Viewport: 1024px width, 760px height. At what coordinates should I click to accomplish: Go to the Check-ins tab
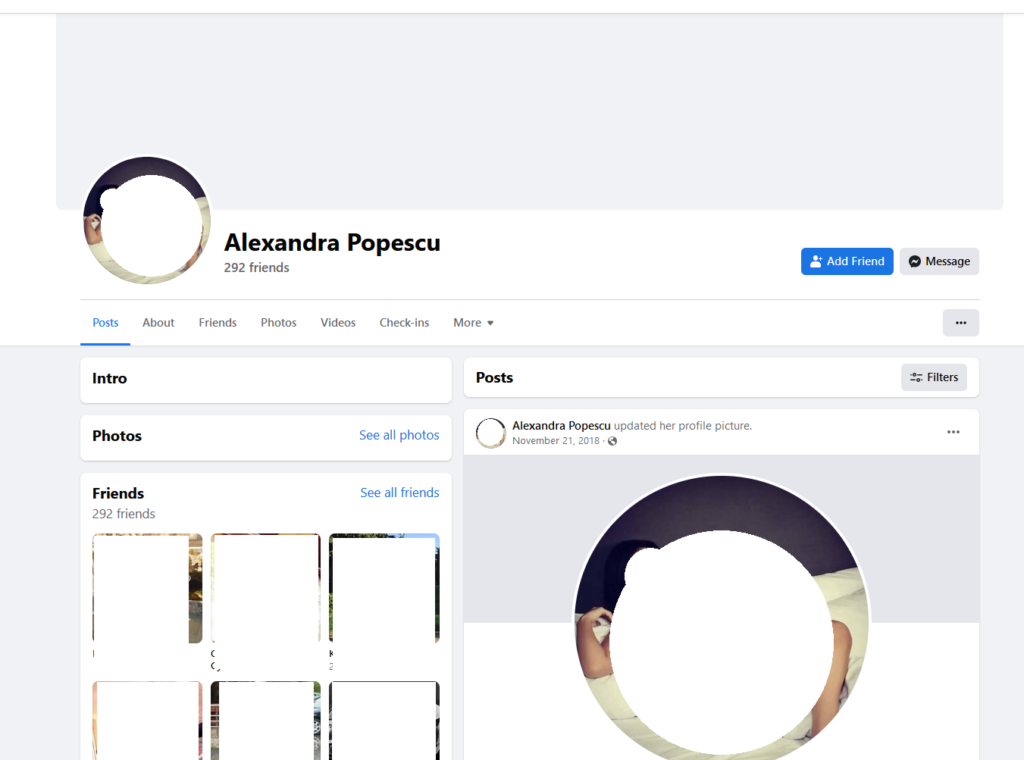[x=404, y=323]
